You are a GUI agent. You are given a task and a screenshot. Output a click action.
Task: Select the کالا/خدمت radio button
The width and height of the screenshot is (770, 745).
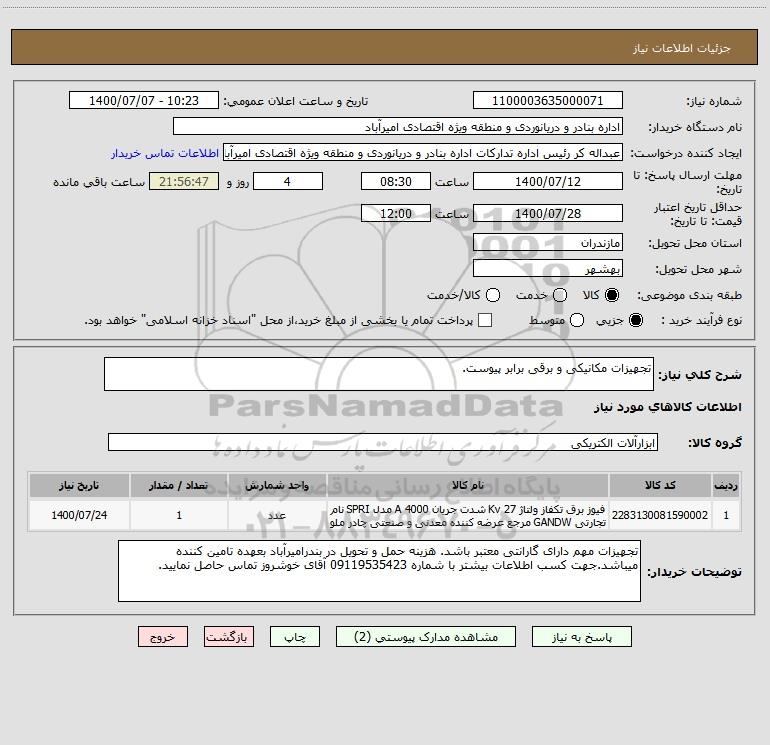click(493, 295)
